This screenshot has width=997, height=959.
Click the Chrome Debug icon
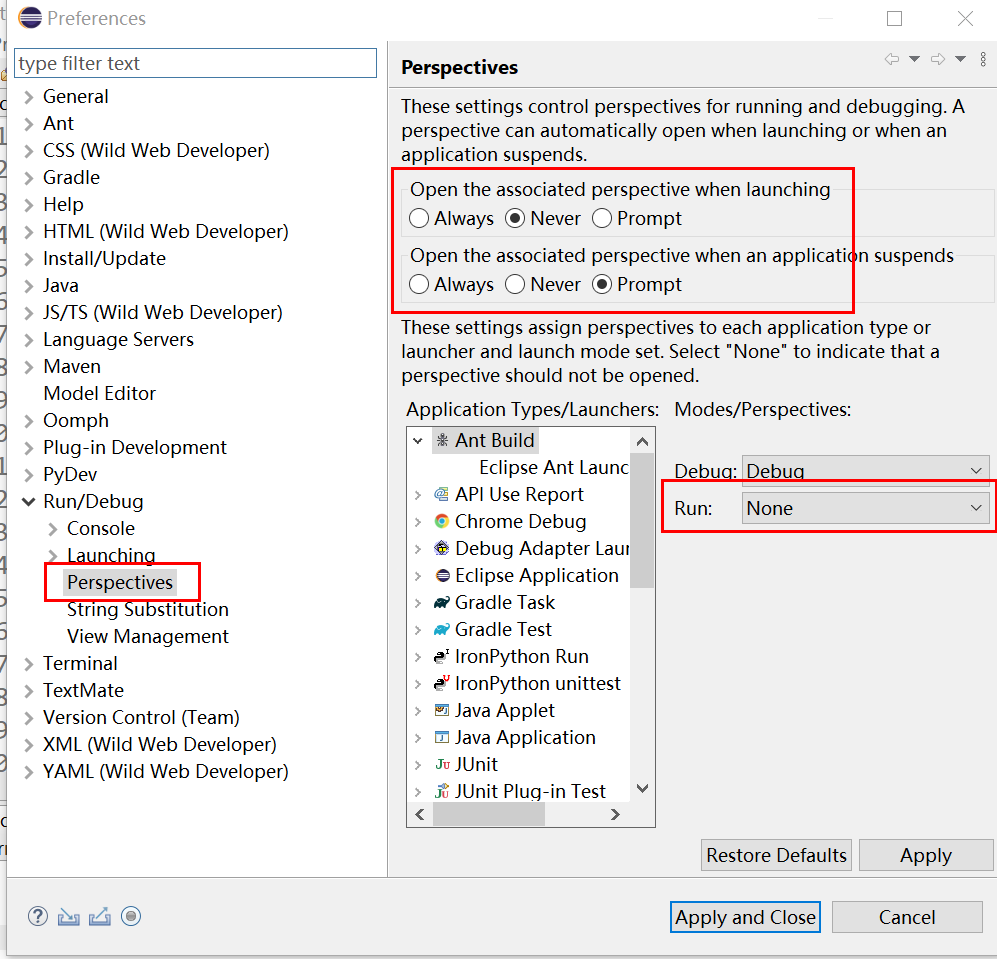tap(442, 521)
